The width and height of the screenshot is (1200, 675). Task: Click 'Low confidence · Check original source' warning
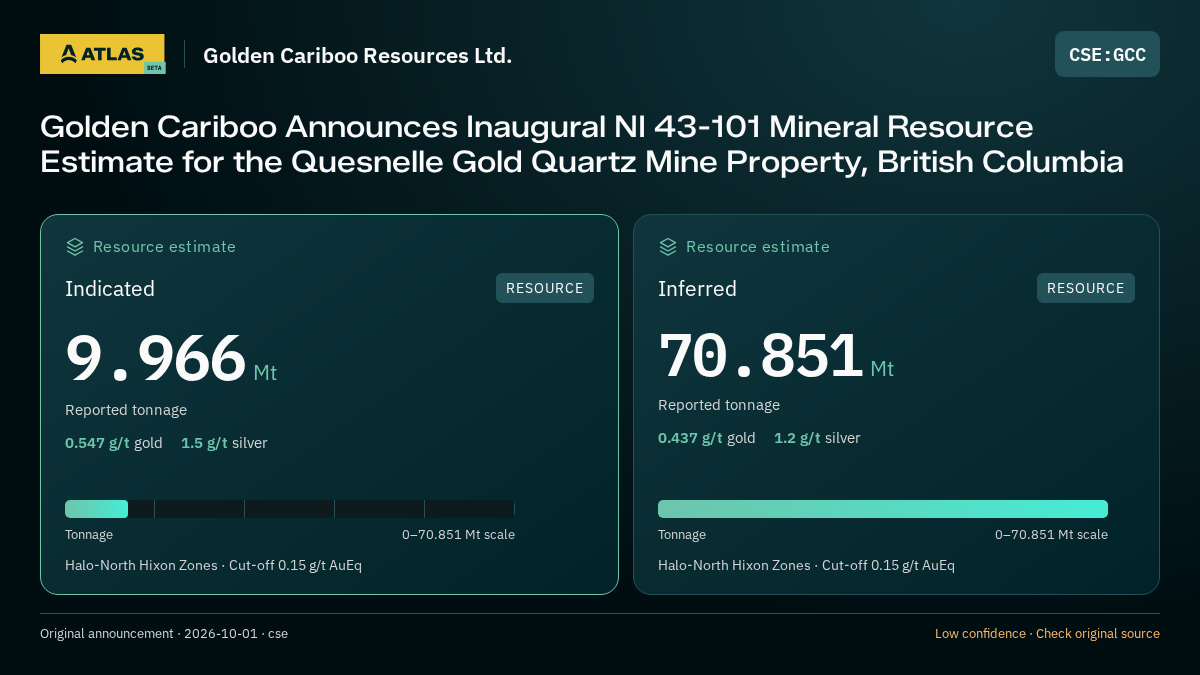pos(1047,634)
